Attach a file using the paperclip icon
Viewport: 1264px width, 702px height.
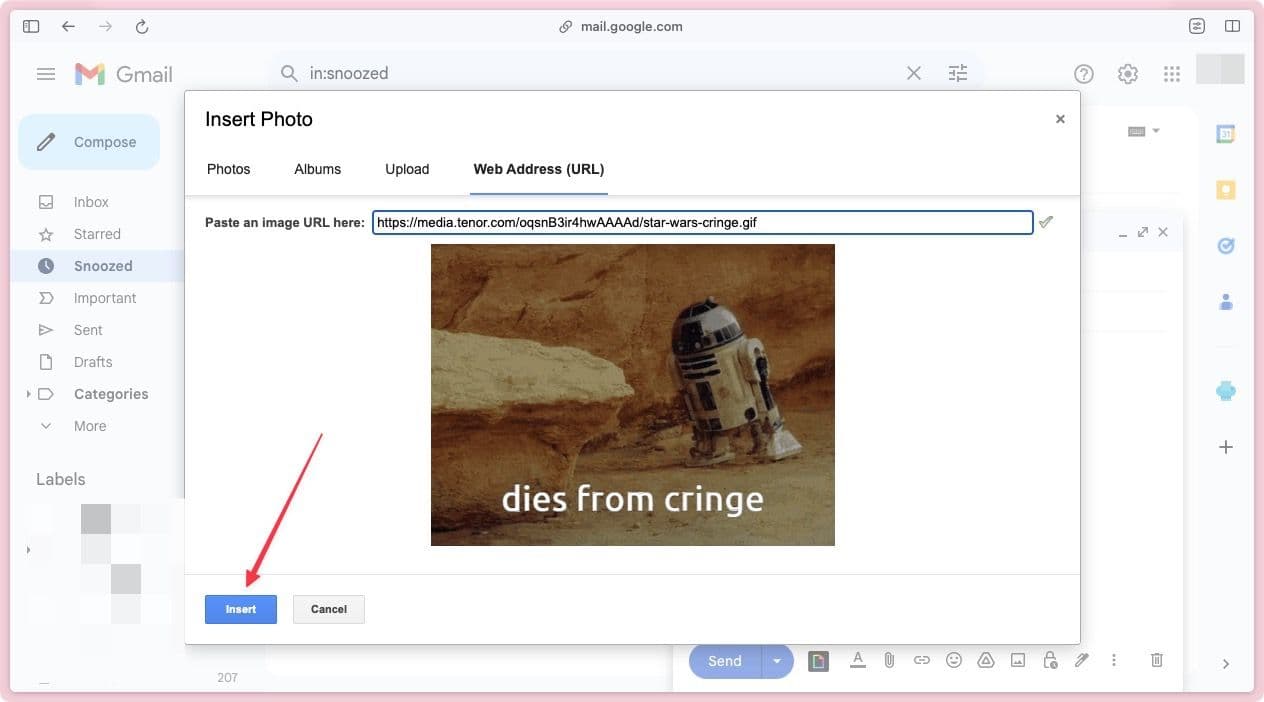coord(889,660)
